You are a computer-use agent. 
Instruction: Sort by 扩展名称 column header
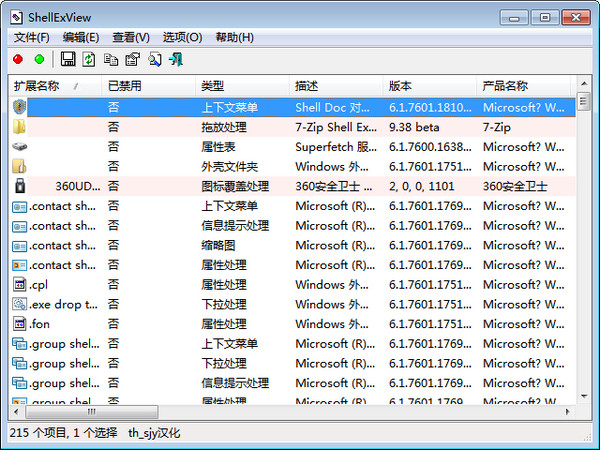(x=55, y=86)
